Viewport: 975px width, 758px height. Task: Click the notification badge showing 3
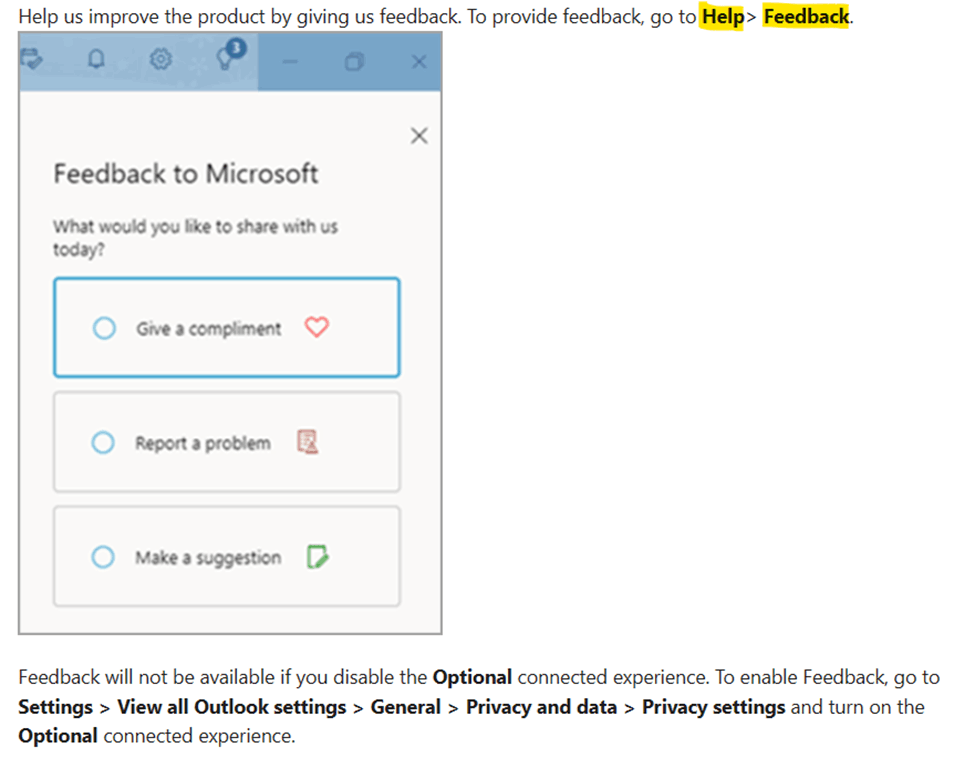[x=234, y=48]
